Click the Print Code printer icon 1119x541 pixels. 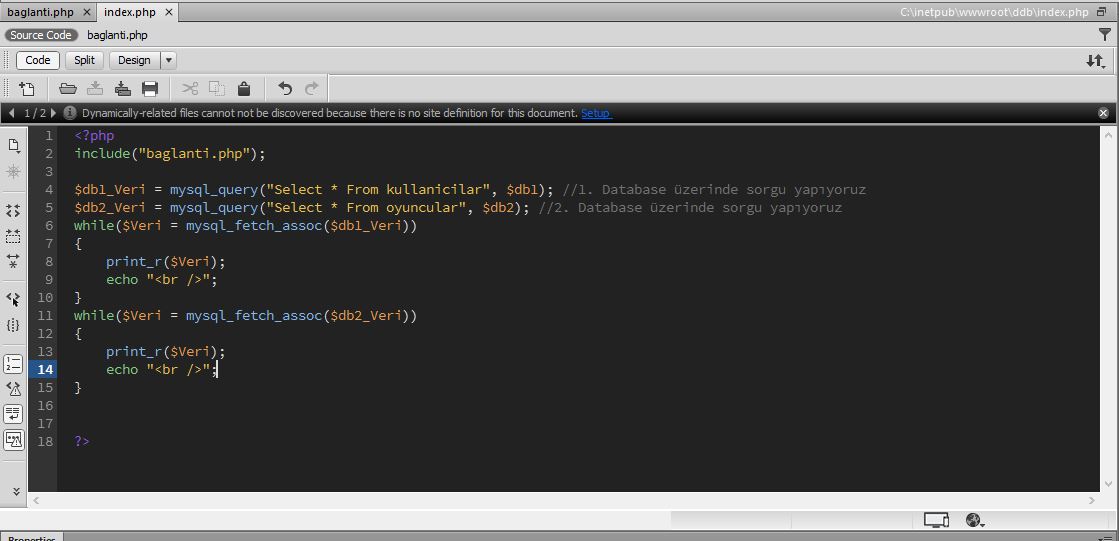pos(150,89)
